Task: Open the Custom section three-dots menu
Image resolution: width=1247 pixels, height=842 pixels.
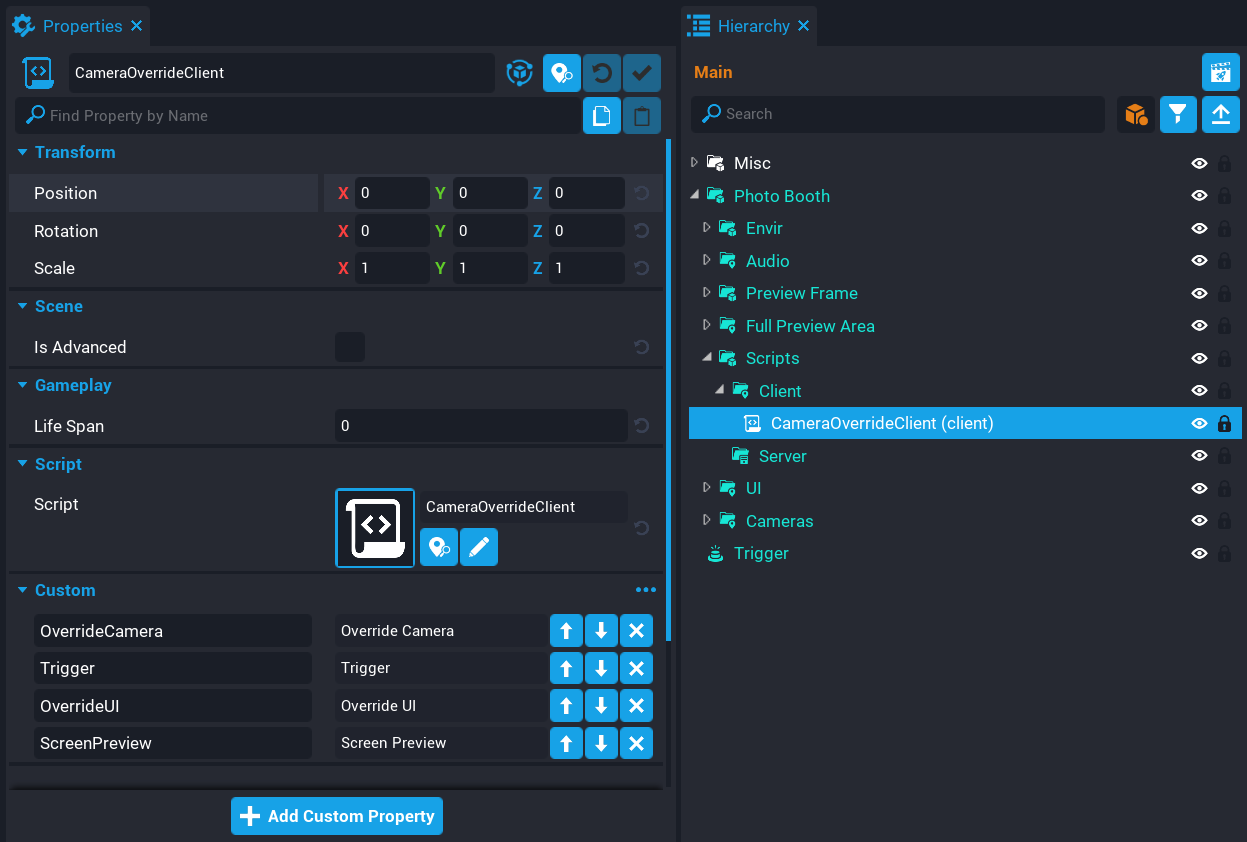Action: tap(646, 590)
